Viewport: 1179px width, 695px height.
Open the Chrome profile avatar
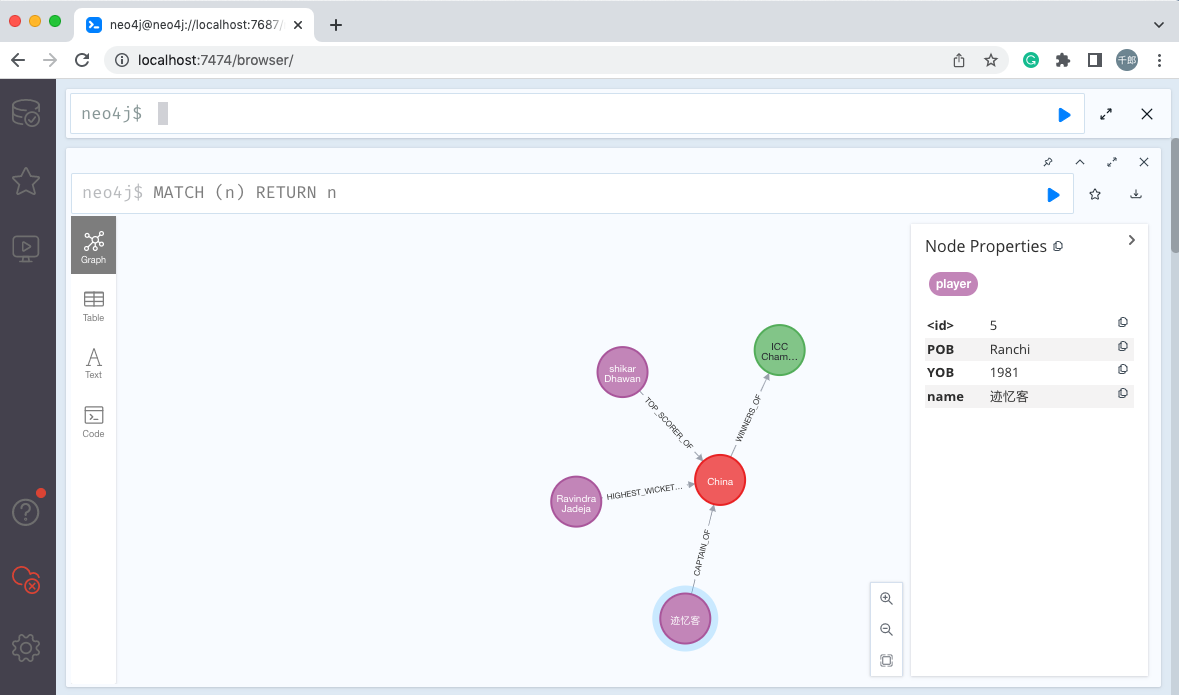pos(1126,60)
